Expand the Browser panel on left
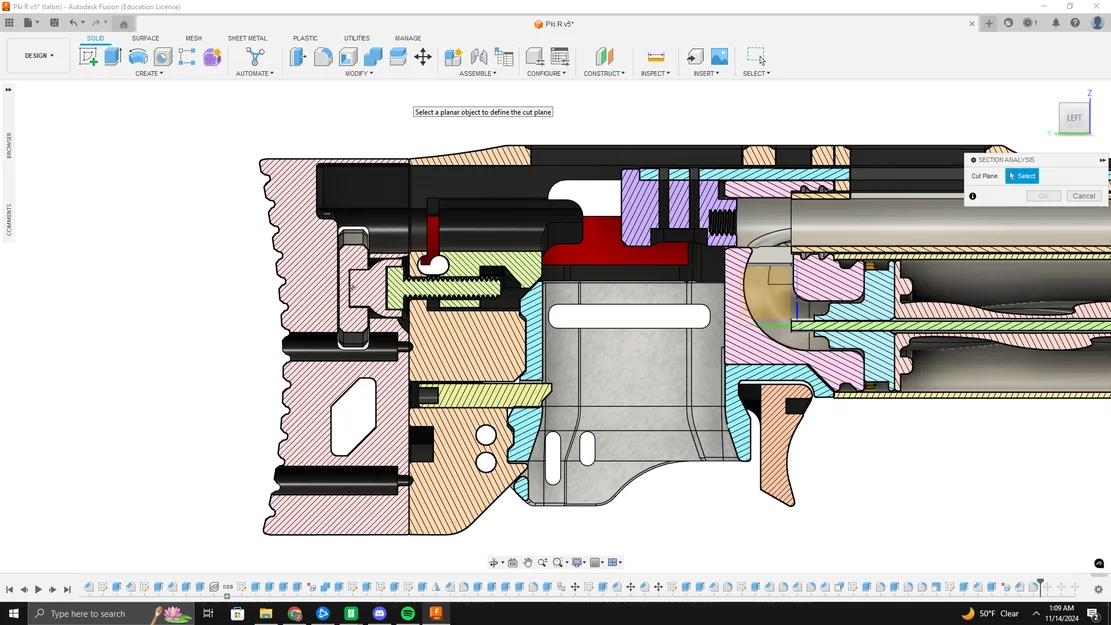1111x625 pixels. [9, 90]
